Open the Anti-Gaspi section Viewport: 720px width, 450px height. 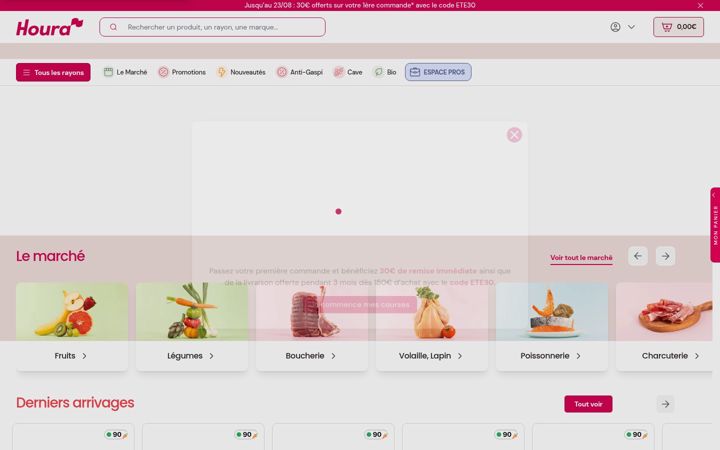point(299,72)
